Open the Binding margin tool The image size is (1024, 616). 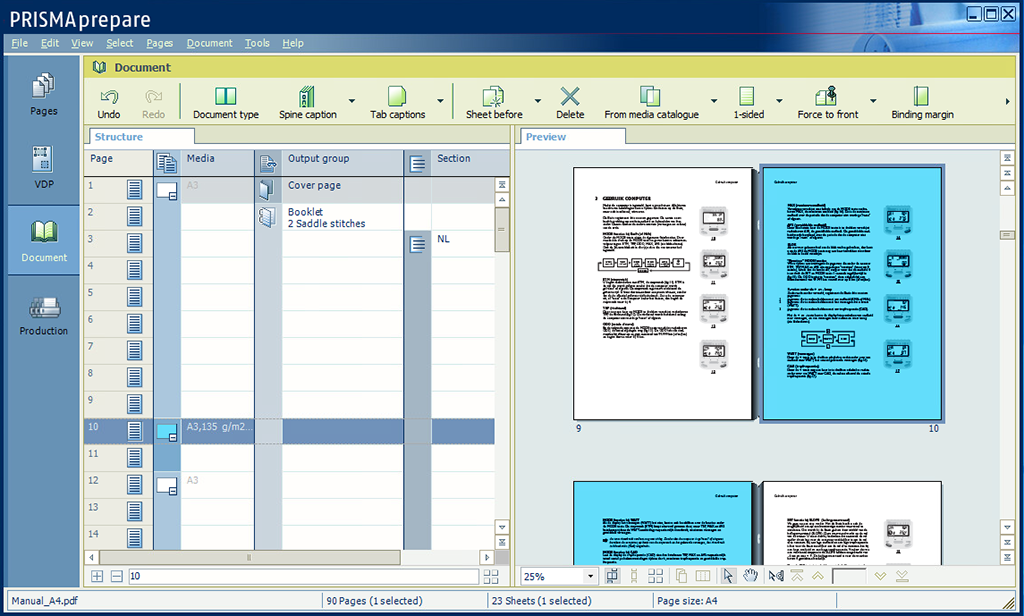[x=922, y=103]
